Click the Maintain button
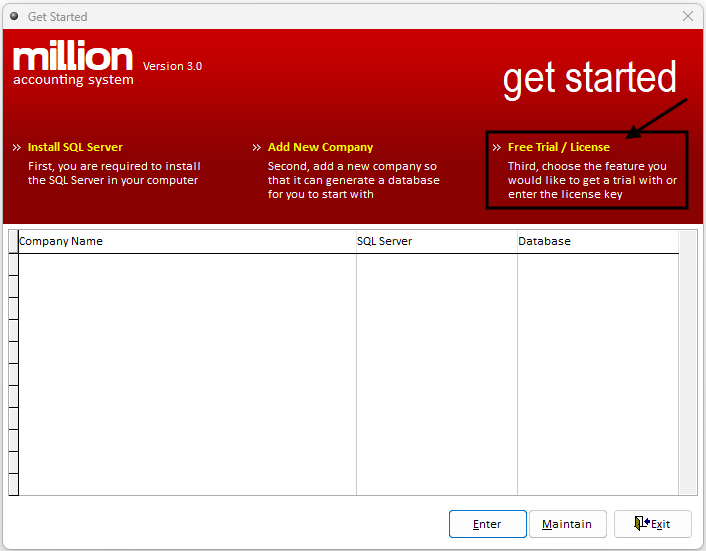Image resolution: width=706 pixels, height=551 pixels. 567,524
